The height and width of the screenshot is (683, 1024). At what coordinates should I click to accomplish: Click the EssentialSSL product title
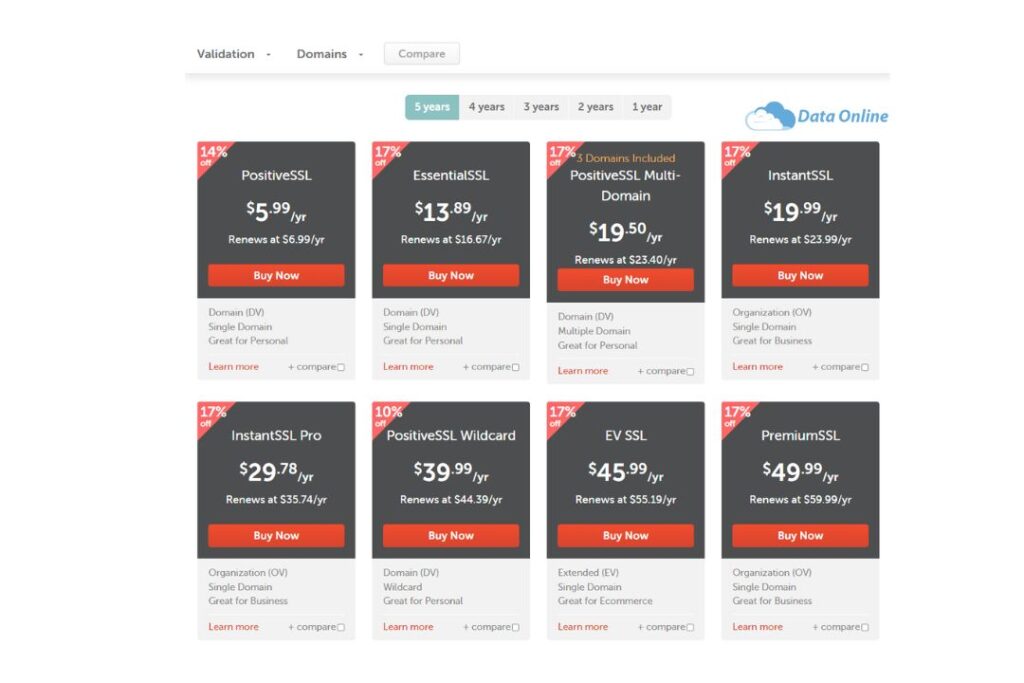click(451, 175)
